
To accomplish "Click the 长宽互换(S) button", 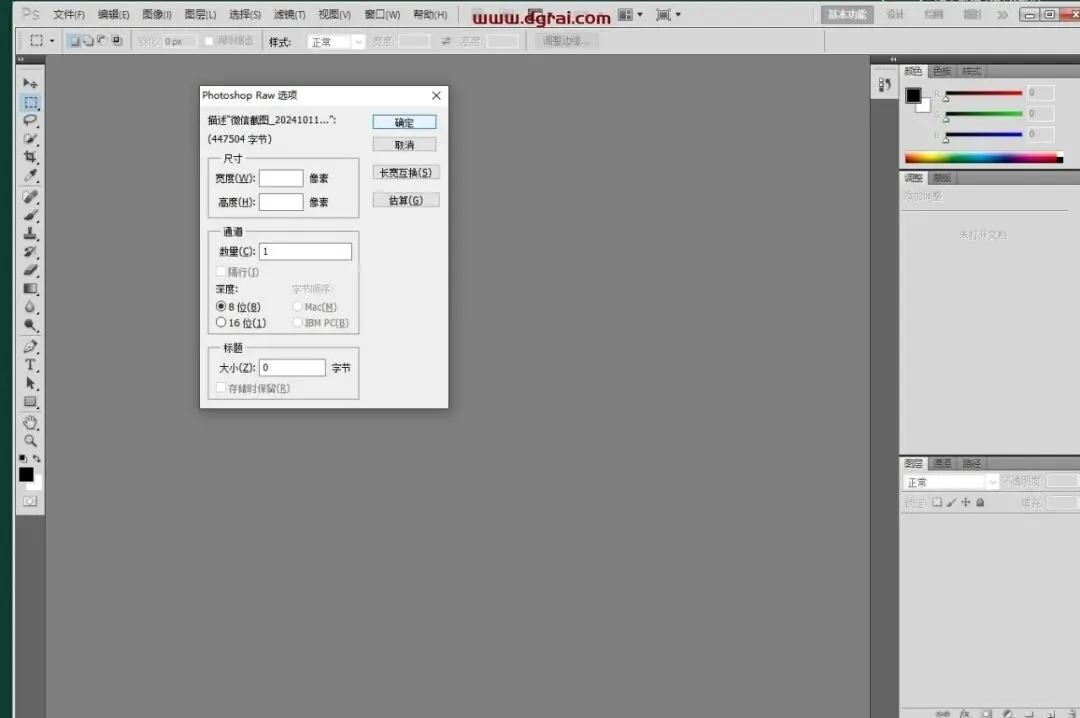I will point(406,172).
